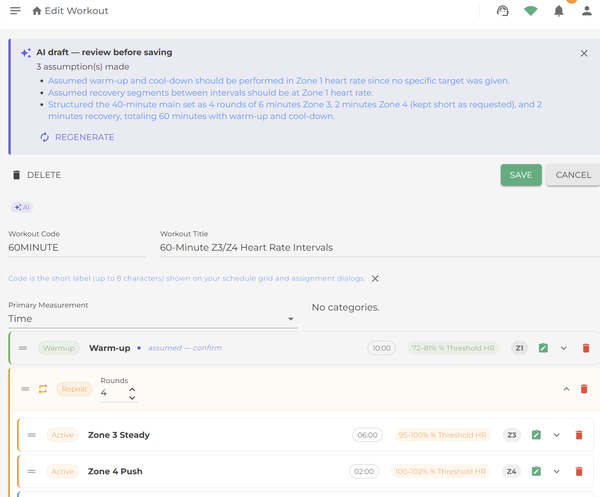Click the 'No categories.' text
Viewport: 600px width, 497px height.
(x=346, y=307)
